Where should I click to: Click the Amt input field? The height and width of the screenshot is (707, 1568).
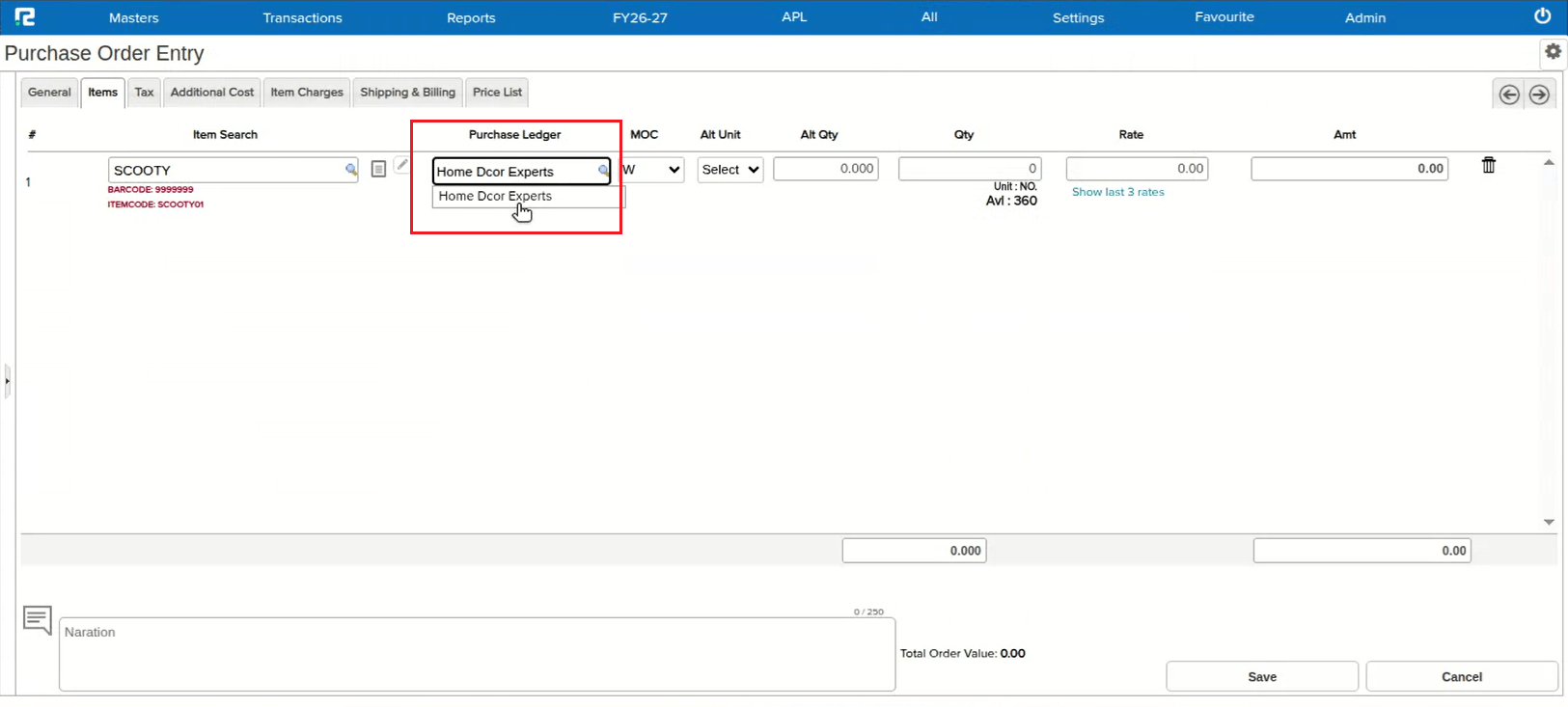[x=1350, y=169]
